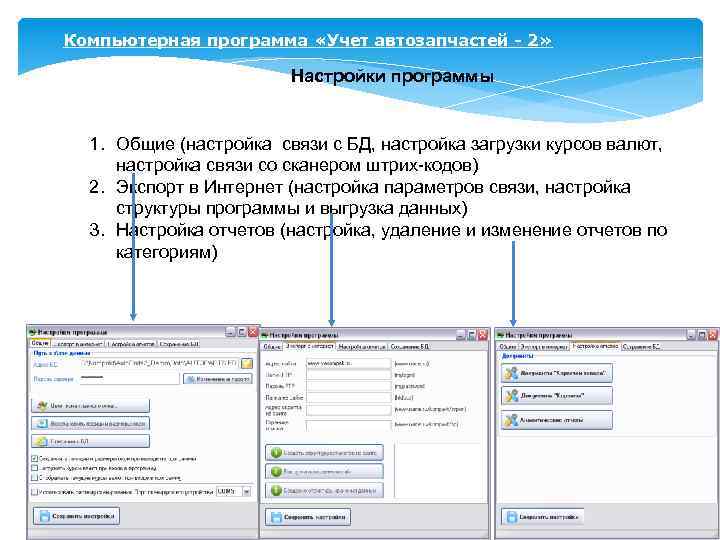This screenshot has height=540, width=720.
Task: Click the Папка на сайте input field
Action: click(x=349, y=398)
